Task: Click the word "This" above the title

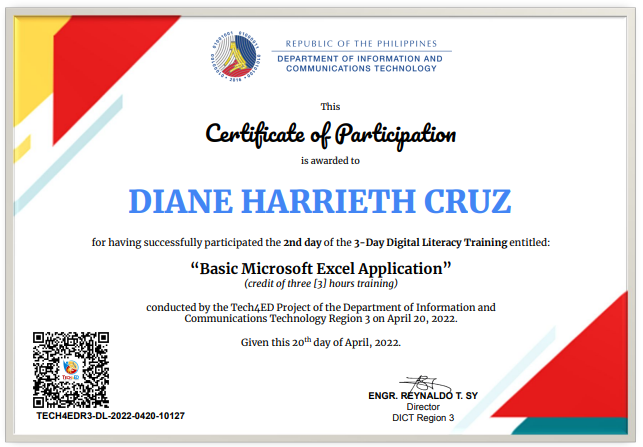Action: (x=330, y=107)
